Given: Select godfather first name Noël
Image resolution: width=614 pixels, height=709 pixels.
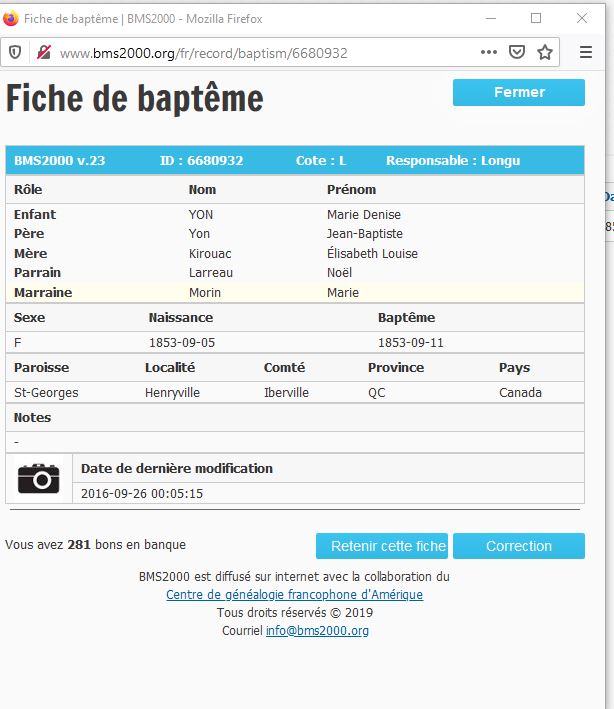Looking at the screenshot, I should (340, 273).
